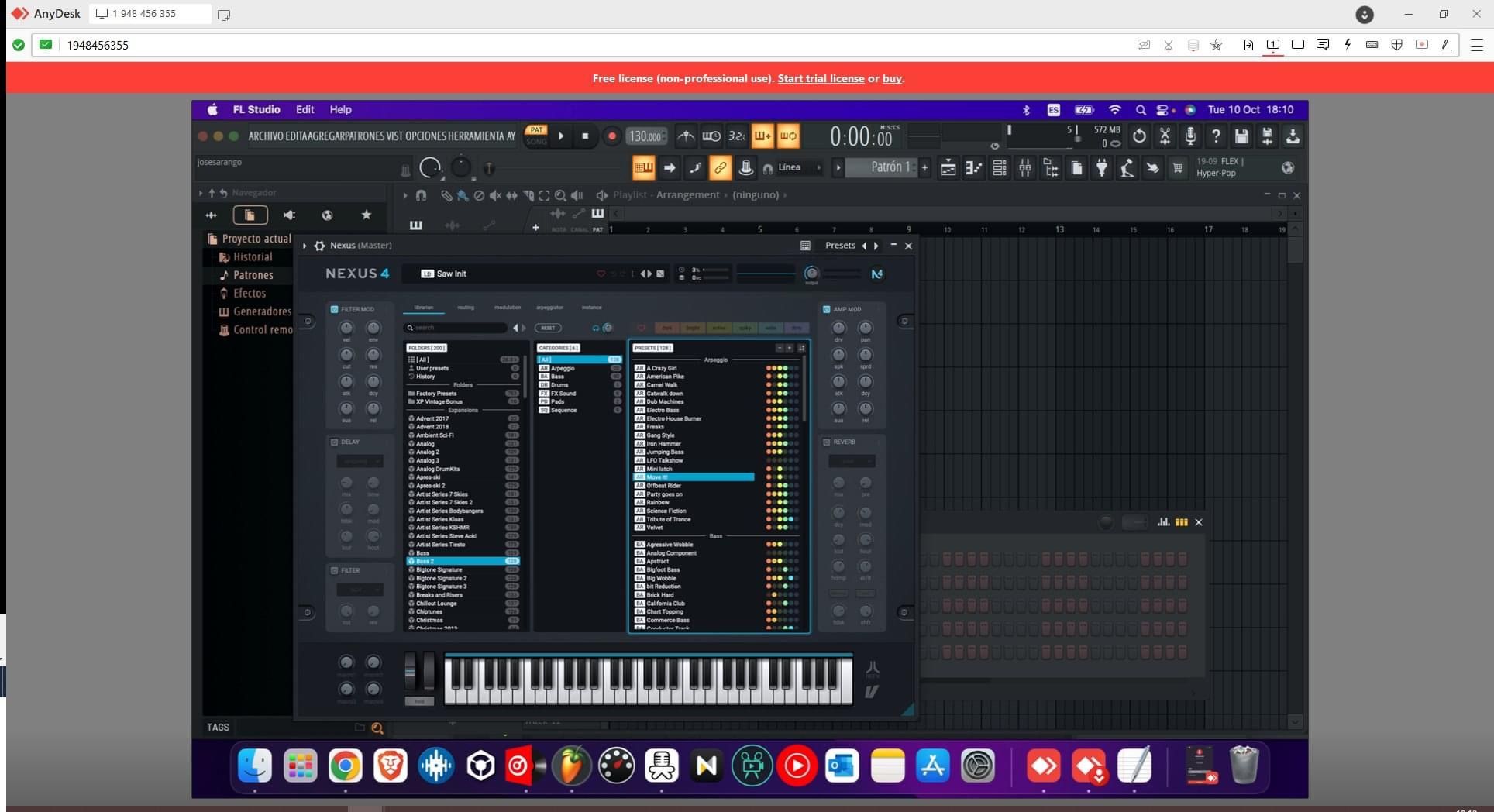Toggle the hold button below Nexus wheels

[419, 701]
